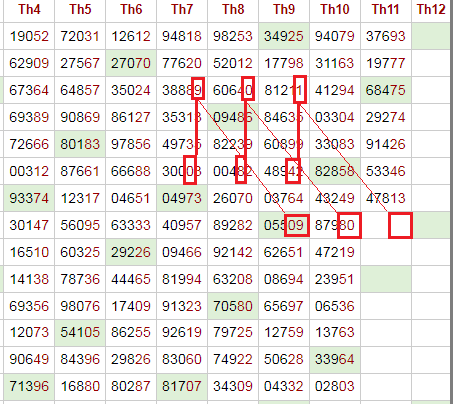458x404 pixels.
Task: Select cell with value 27070
Action: (131, 63)
